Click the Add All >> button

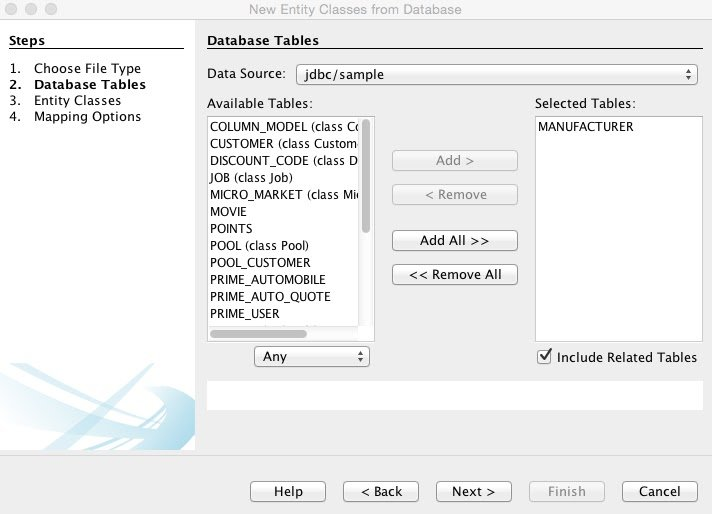click(x=455, y=240)
